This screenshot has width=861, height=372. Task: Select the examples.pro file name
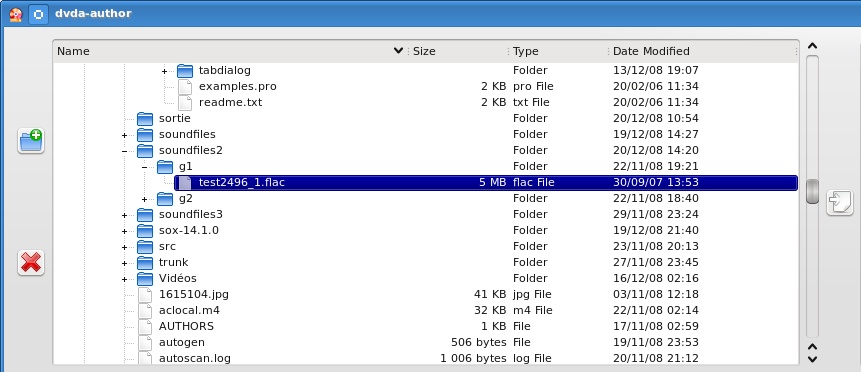[x=238, y=86]
